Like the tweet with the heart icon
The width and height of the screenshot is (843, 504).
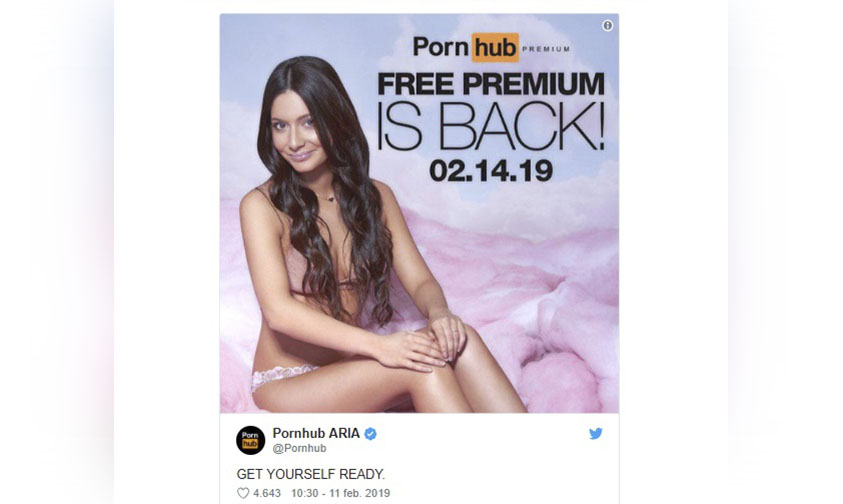pyautogui.click(x=243, y=493)
